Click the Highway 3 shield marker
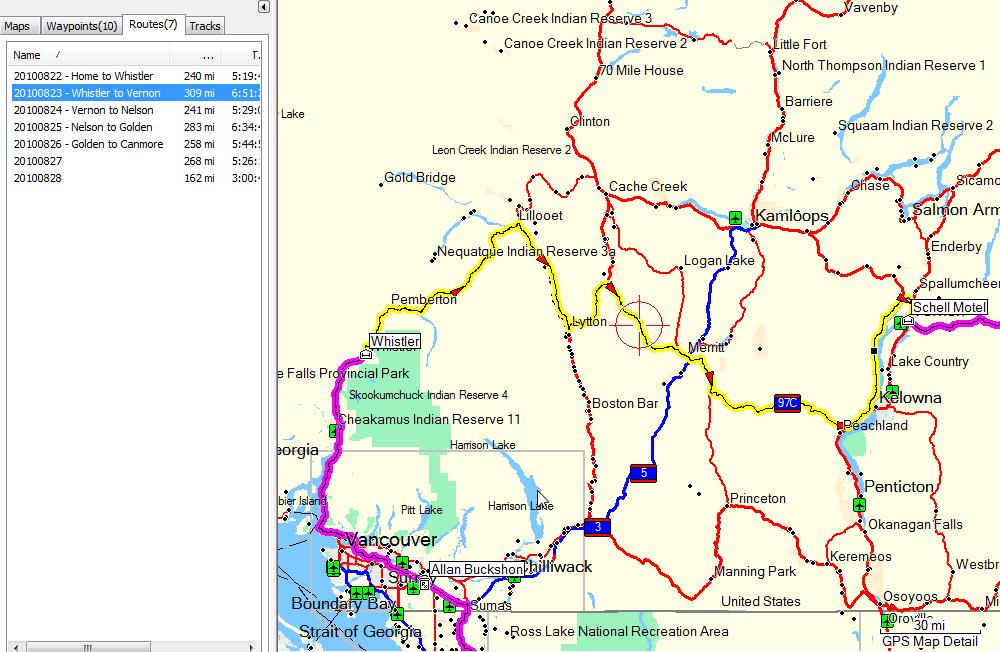 [597, 527]
